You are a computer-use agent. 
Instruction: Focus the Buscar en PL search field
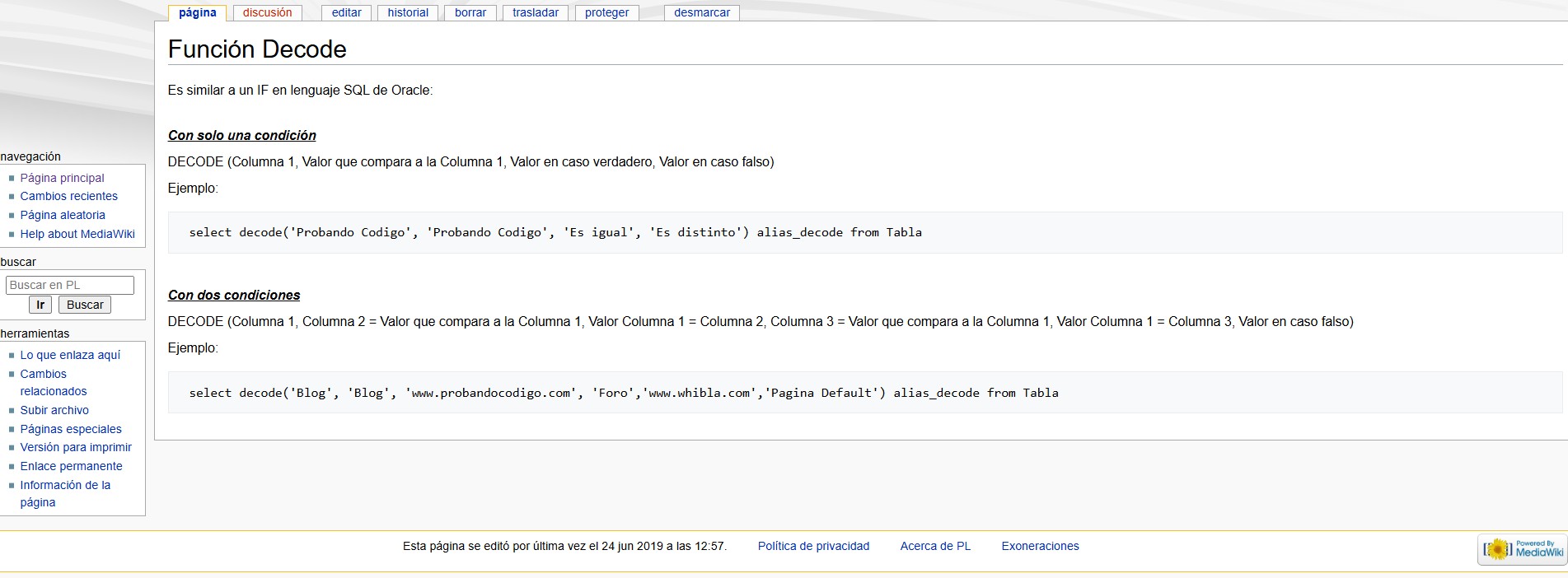pyautogui.click(x=70, y=285)
